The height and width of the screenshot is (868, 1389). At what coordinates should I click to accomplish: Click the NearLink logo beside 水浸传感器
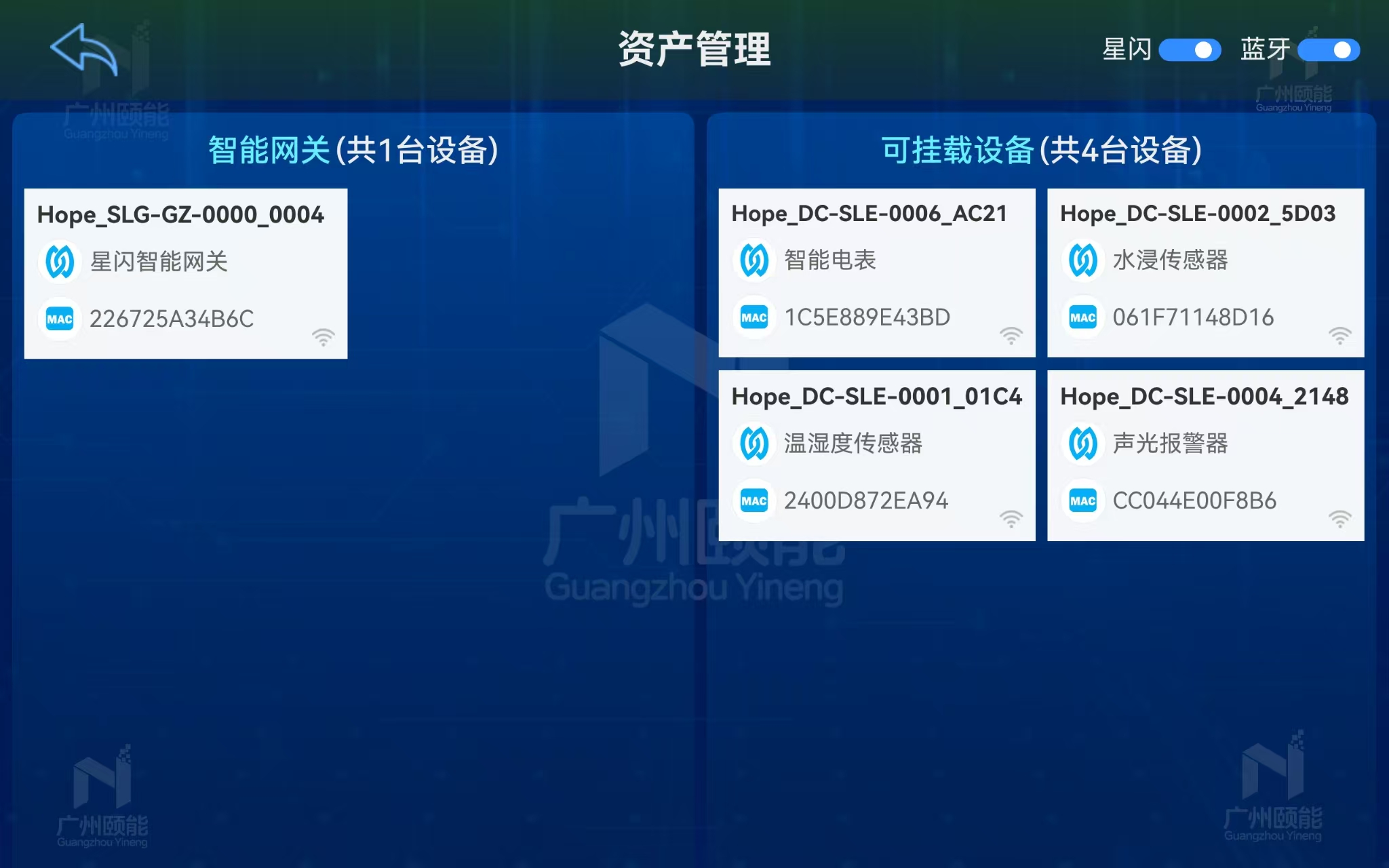click(1083, 260)
